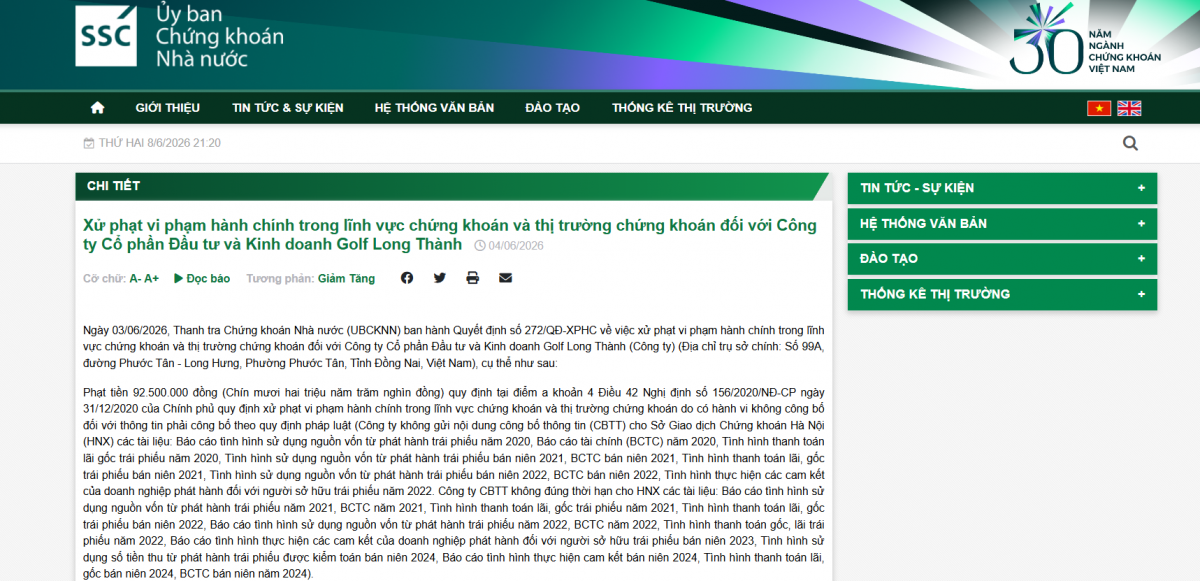Print the article

coord(472,278)
